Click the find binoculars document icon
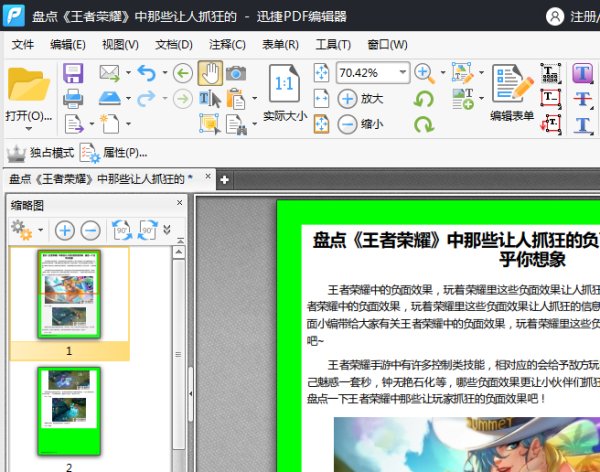 (236, 124)
